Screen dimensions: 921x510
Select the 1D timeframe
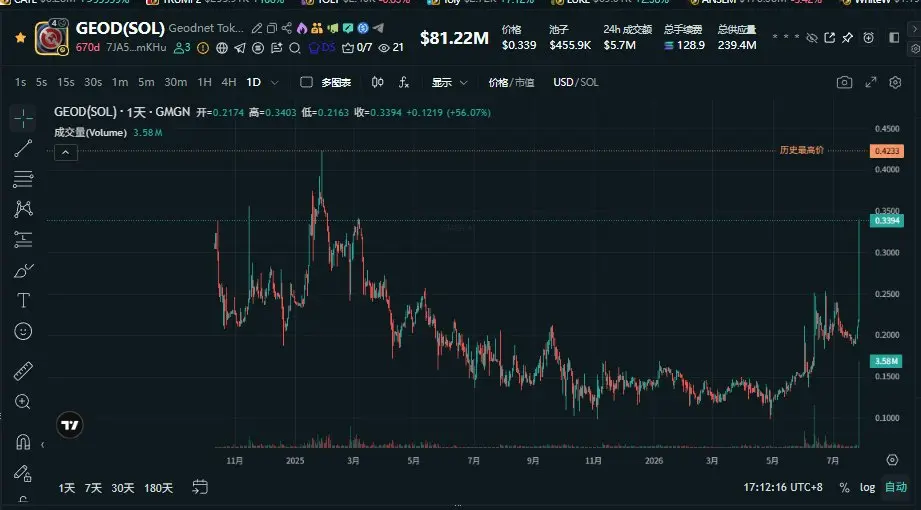254,82
